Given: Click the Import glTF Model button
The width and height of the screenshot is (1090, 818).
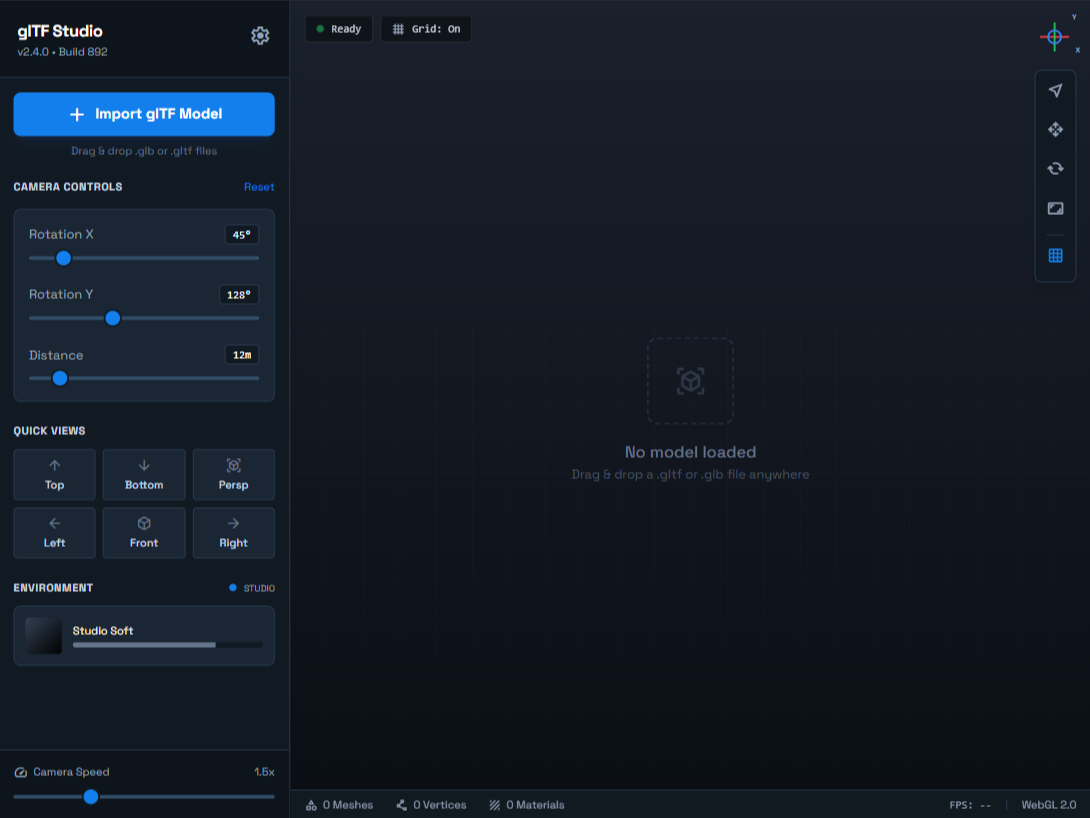Looking at the screenshot, I should 143,114.
